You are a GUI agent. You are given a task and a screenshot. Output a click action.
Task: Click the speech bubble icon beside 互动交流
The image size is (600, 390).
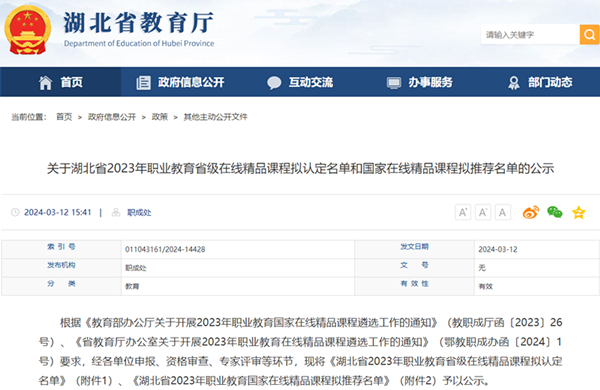click(x=274, y=83)
